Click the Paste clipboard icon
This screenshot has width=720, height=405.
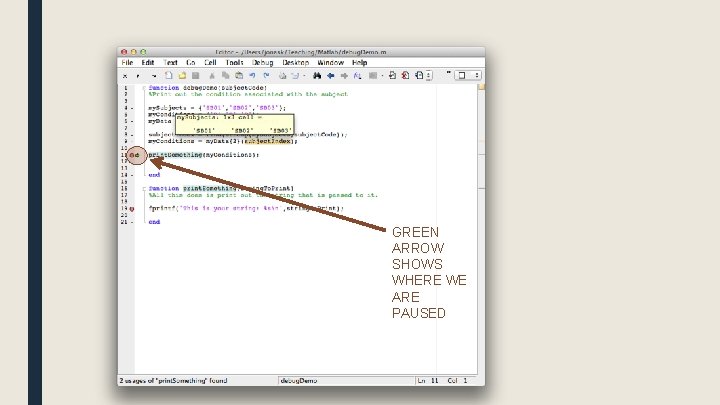[239, 75]
